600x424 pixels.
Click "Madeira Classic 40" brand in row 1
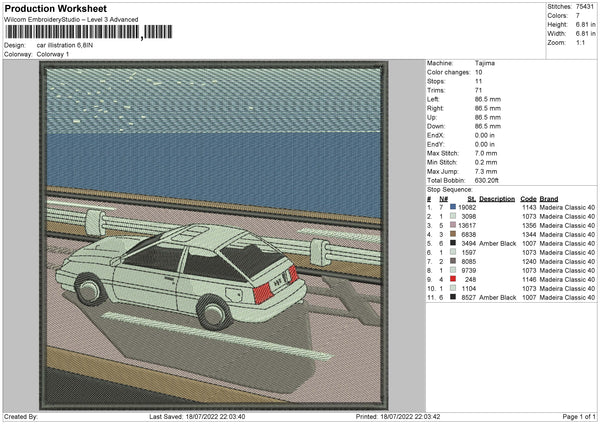567,207
